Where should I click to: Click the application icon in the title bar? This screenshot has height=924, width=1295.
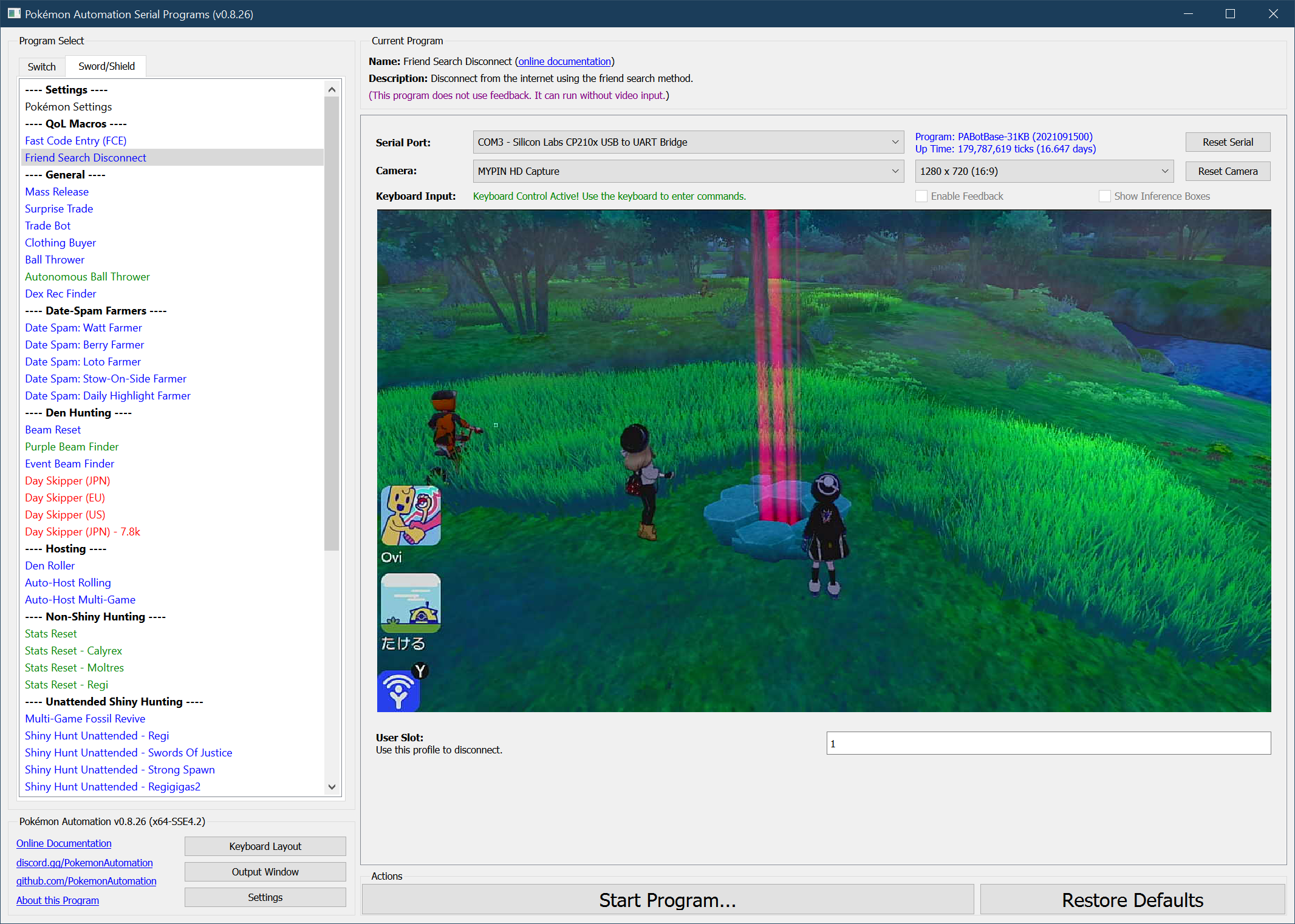tap(13, 13)
